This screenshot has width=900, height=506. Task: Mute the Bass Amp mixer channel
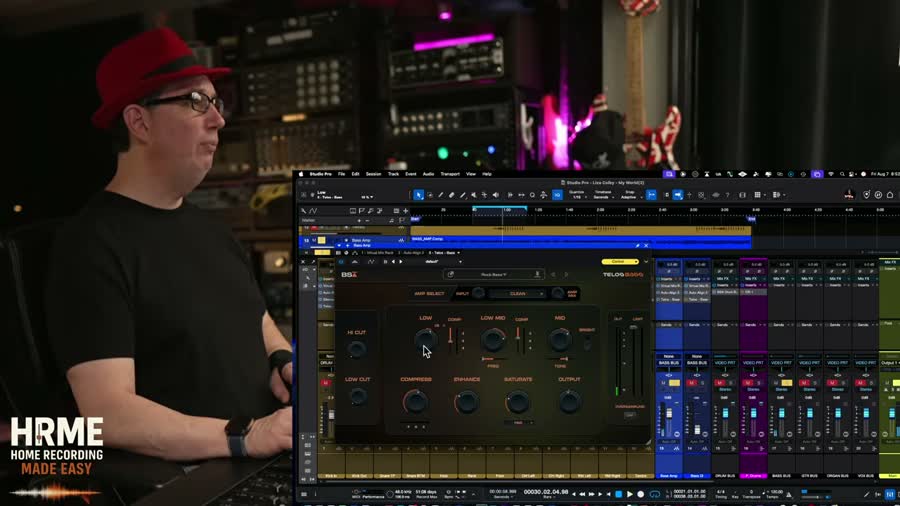tap(664, 383)
